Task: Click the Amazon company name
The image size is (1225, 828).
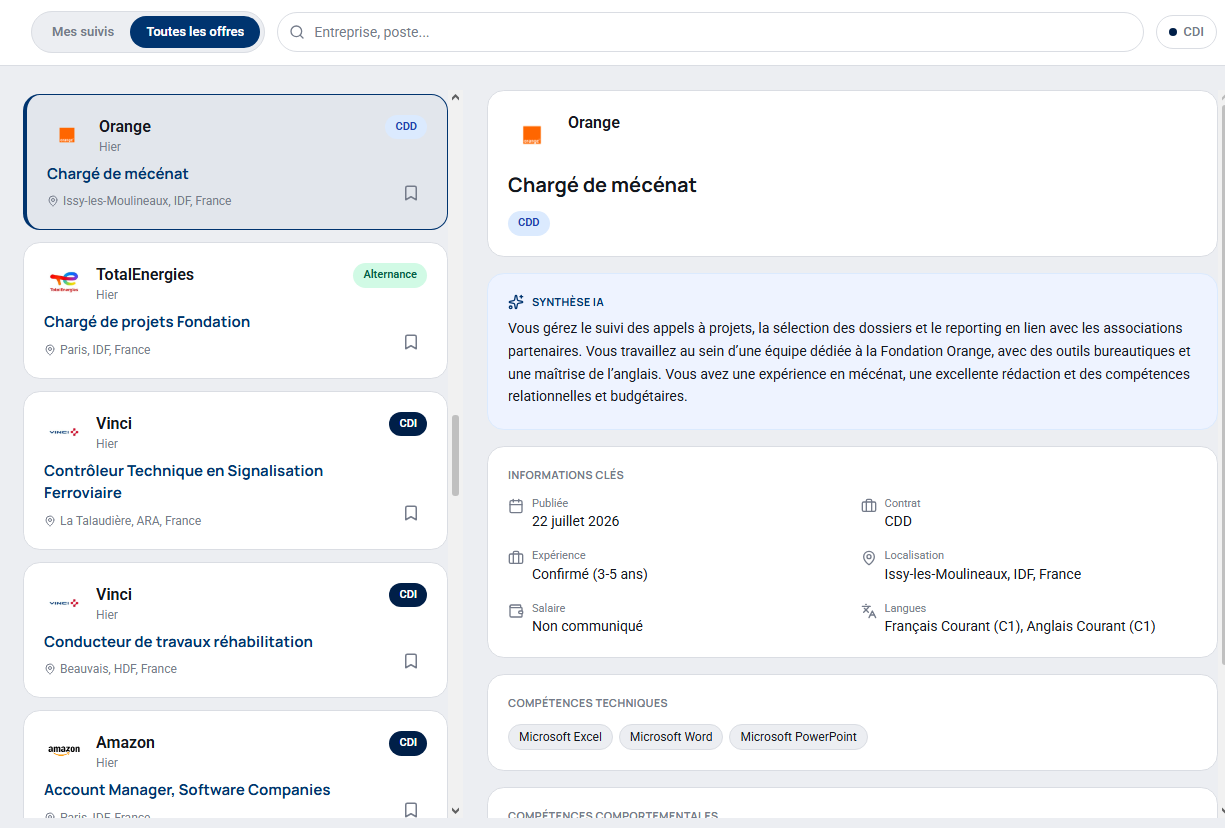Action: coord(125,743)
